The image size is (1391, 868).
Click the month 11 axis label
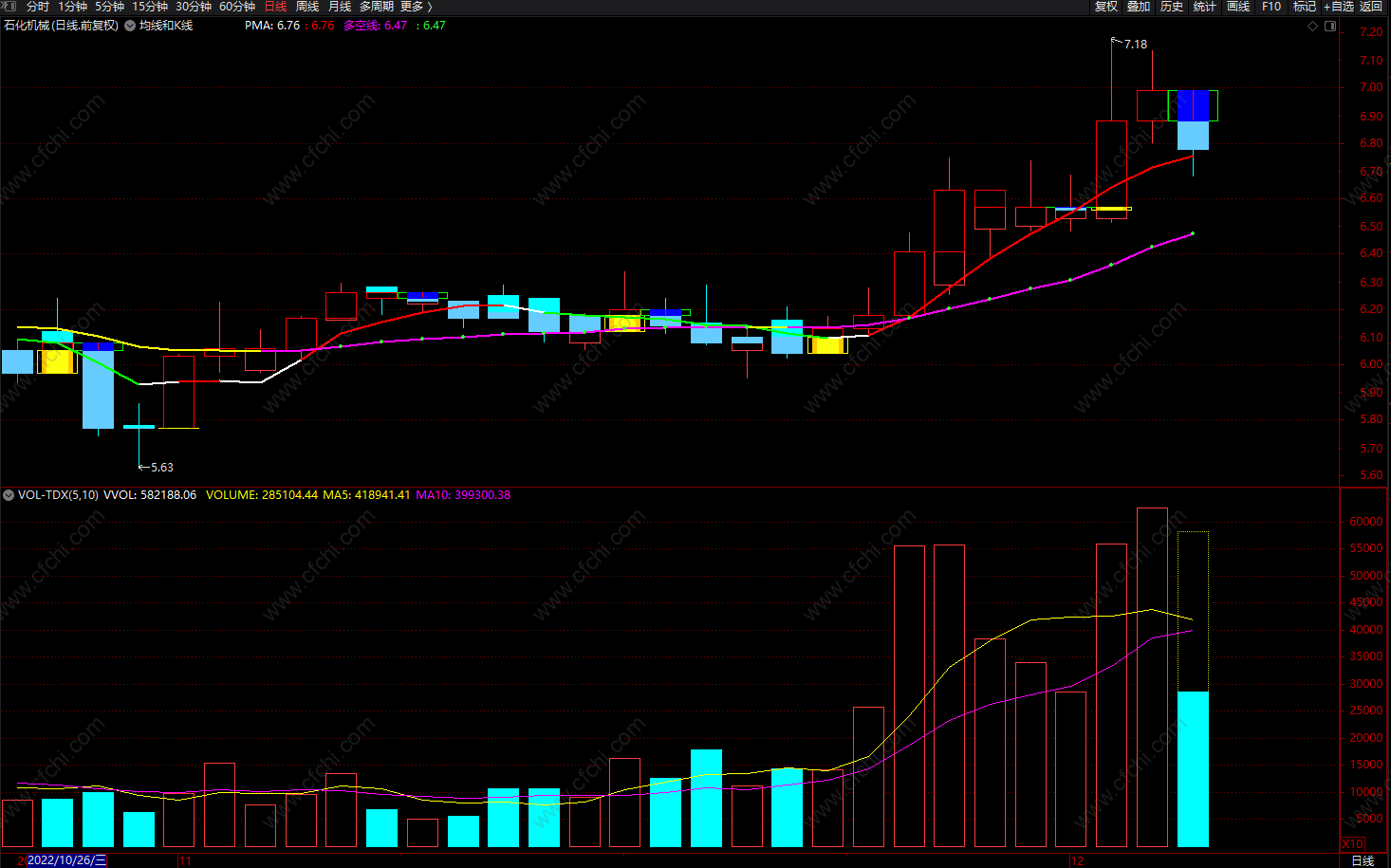[x=185, y=860]
